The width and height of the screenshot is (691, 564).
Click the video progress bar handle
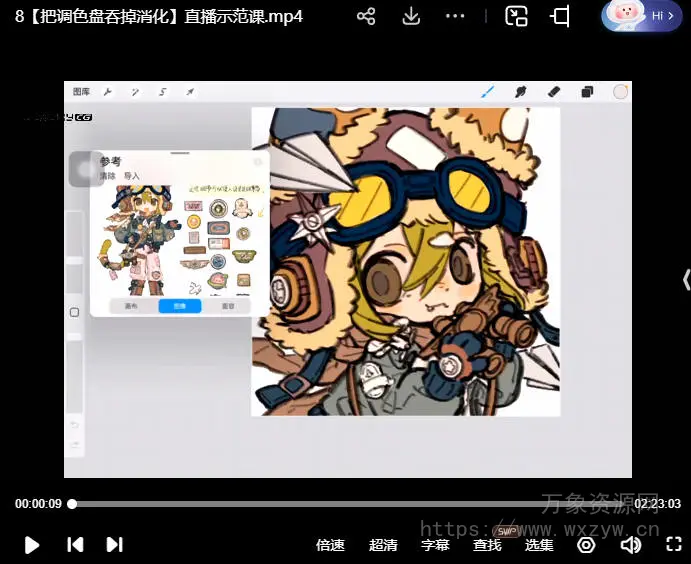tap(72, 504)
